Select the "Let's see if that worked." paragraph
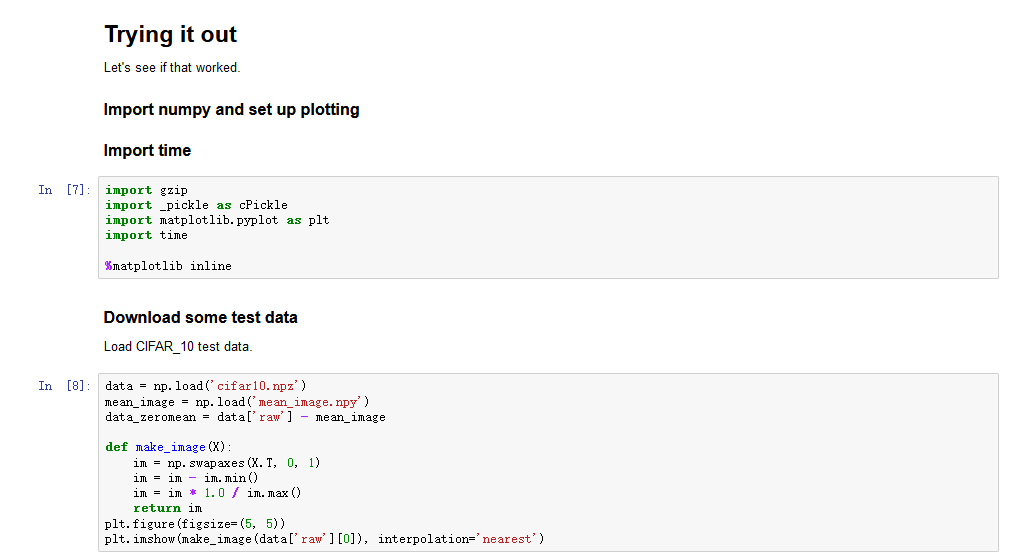The width and height of the screenshot is (1009, 559). point(172,68)
